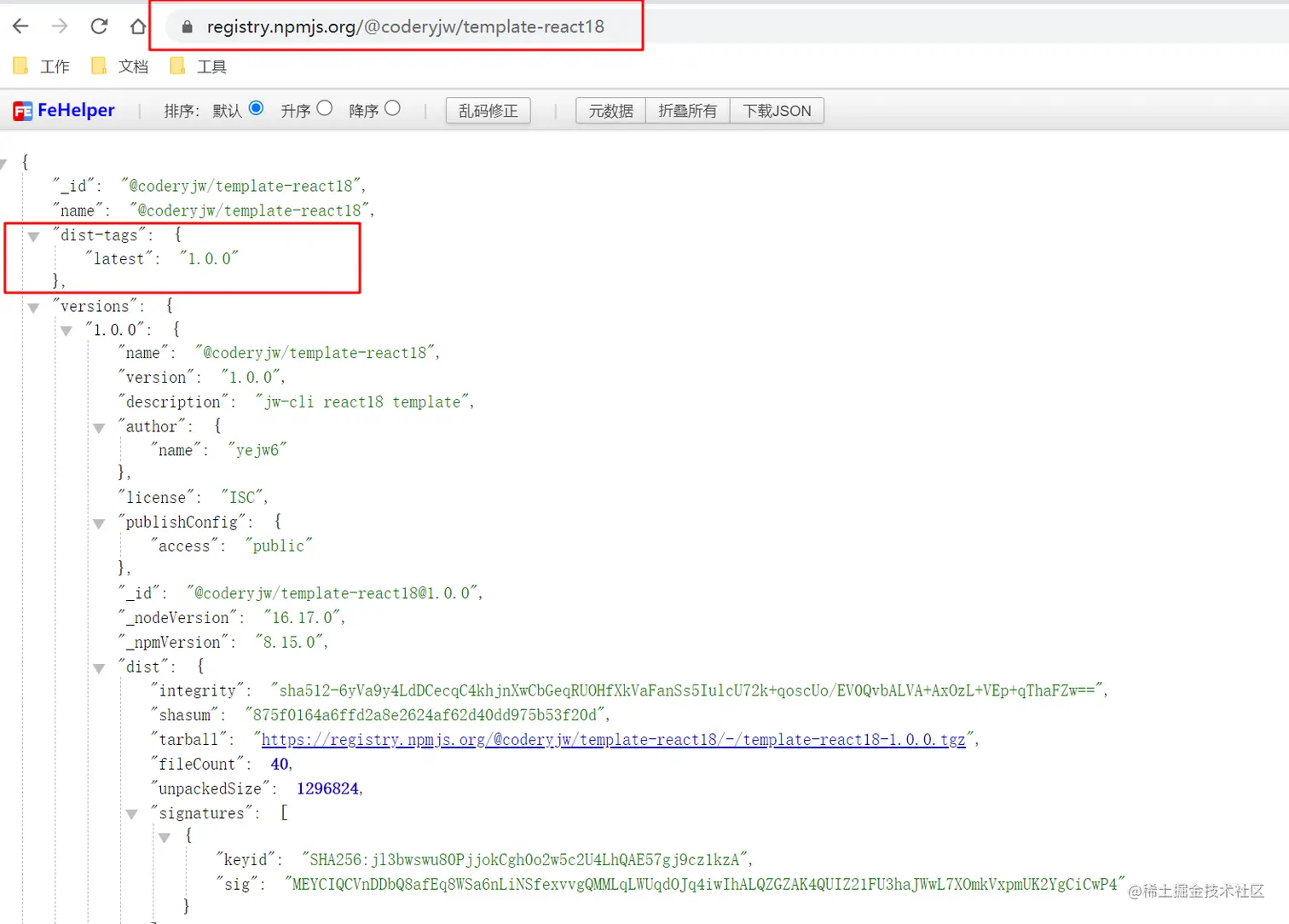Click the FeHelper logo
This screenshot has height=924, width=1289.
point(64,110)
